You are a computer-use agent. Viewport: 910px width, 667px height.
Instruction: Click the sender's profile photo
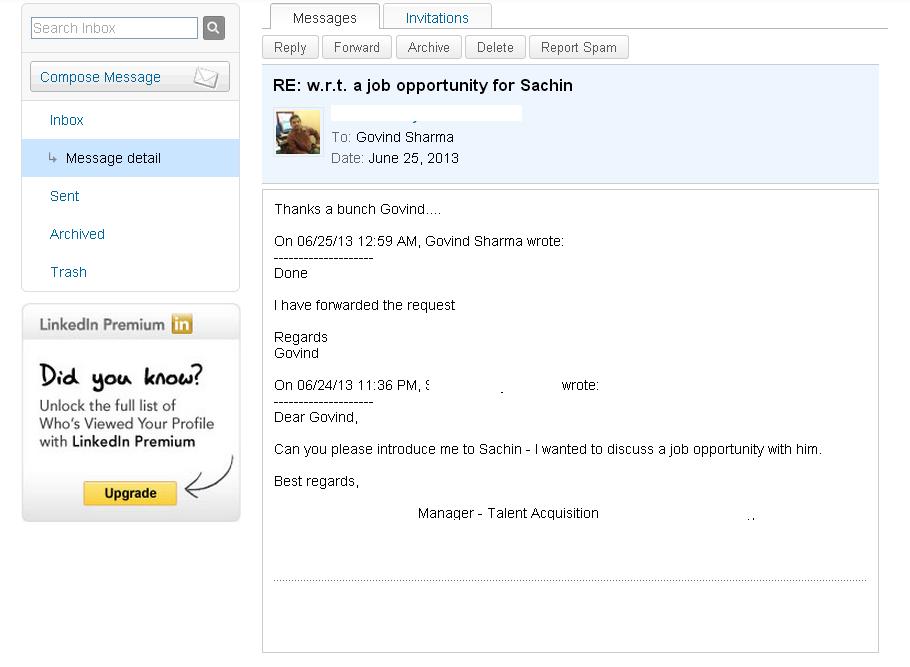pyautogui.click(x=298, y=133)
